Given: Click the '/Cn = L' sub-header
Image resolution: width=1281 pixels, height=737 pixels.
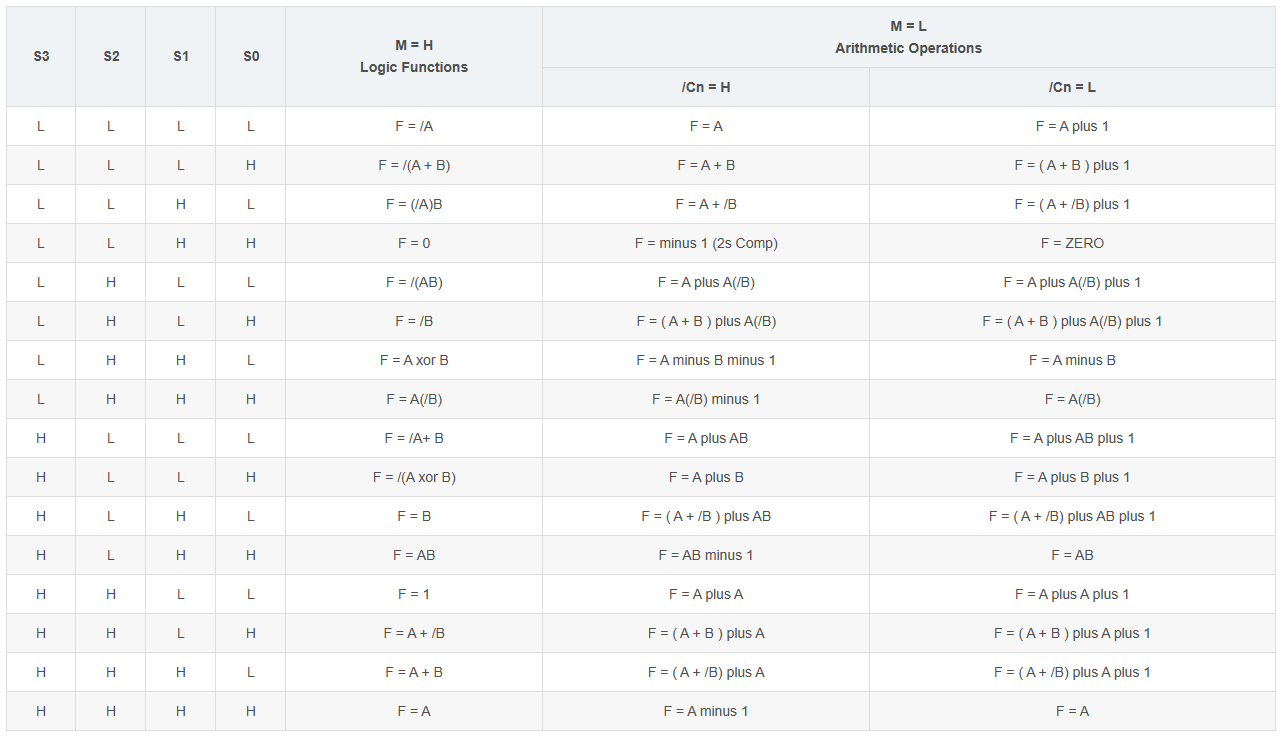Looking at the screenshot, I should 1072,87.
